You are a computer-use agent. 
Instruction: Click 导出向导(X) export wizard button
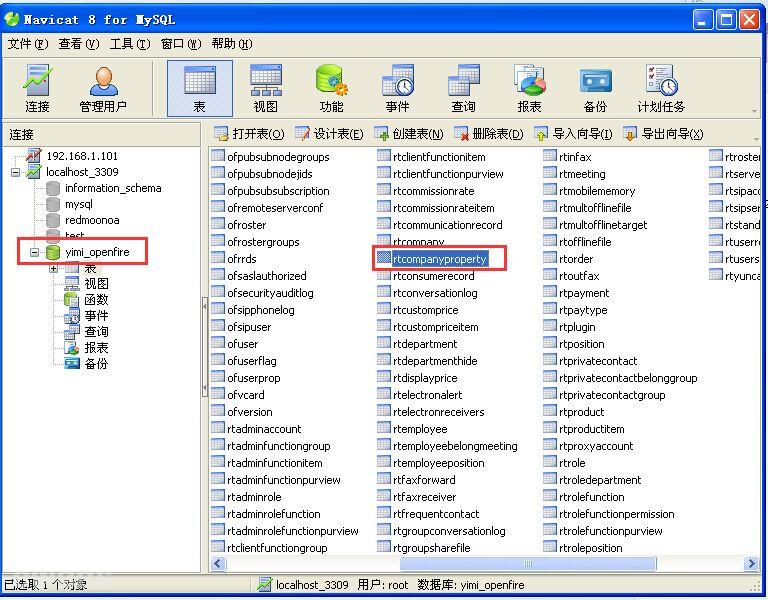(663, 134)
